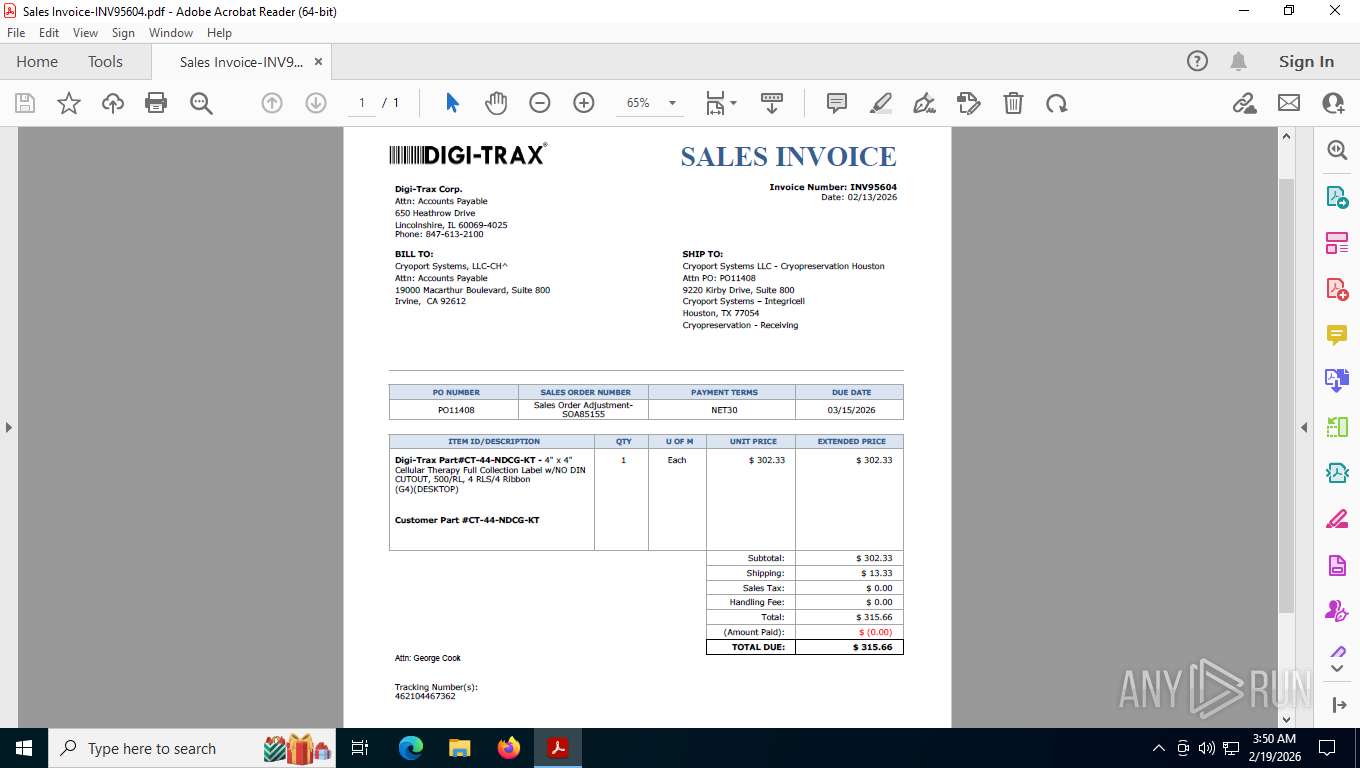Activate the Selection arrow tool

click(452, 103)
